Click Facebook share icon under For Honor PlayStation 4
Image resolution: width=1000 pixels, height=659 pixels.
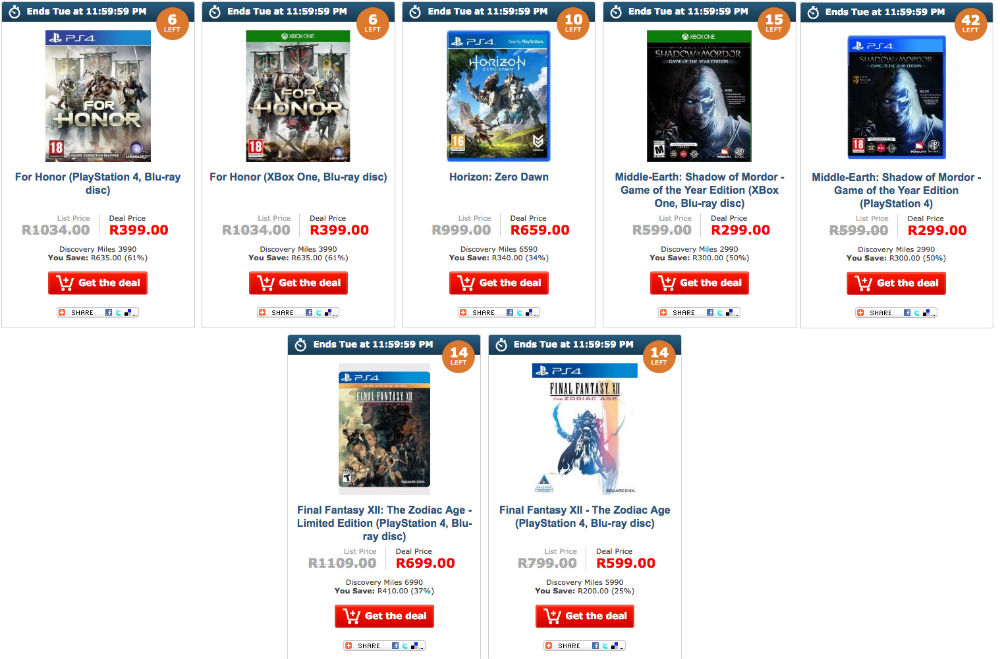(108, 313)
